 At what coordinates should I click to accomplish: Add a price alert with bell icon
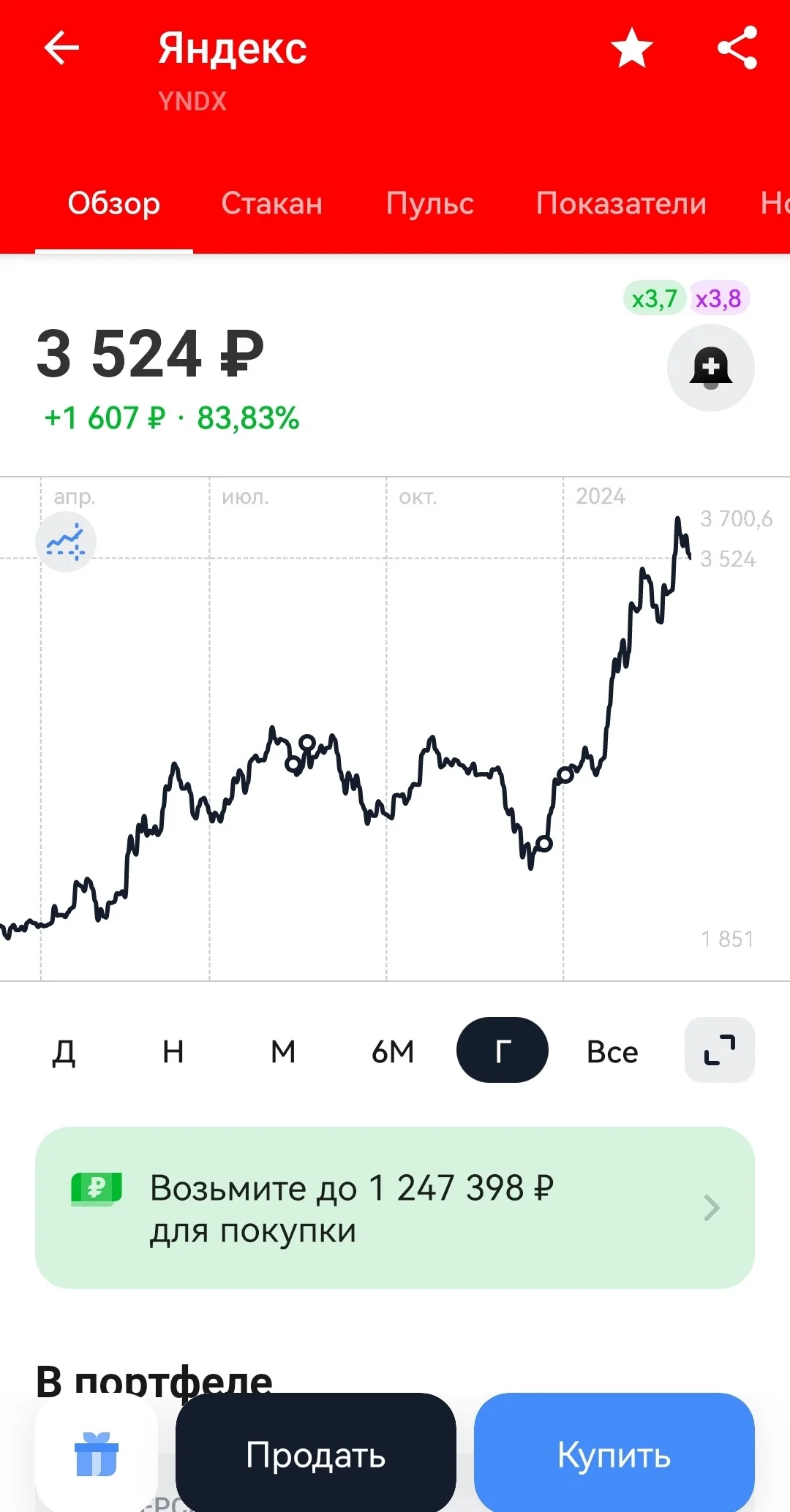point(711,367)
